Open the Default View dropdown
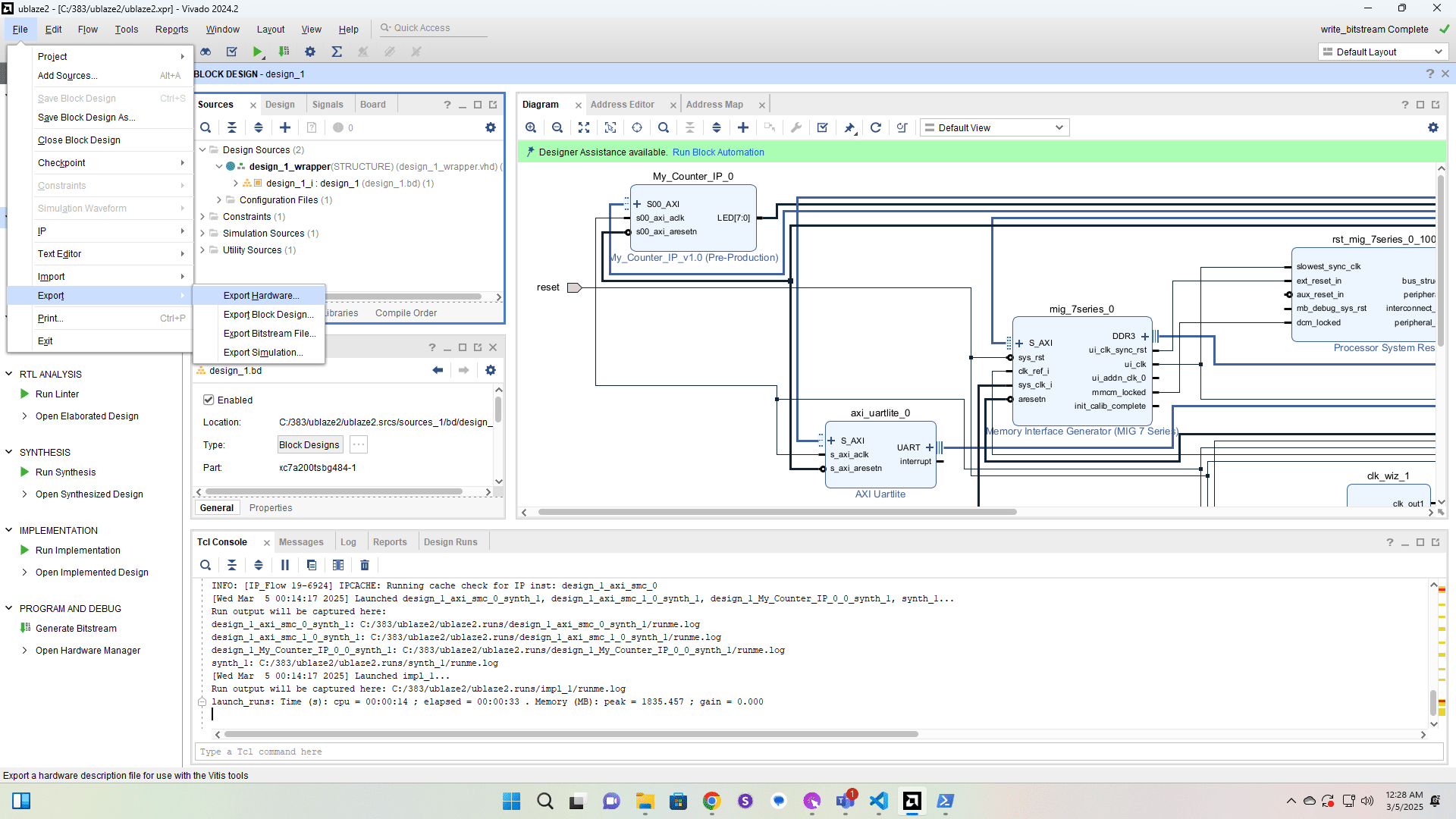Image resolution: width=1456 pixels, height=819 pixels. tap(994, 127)
